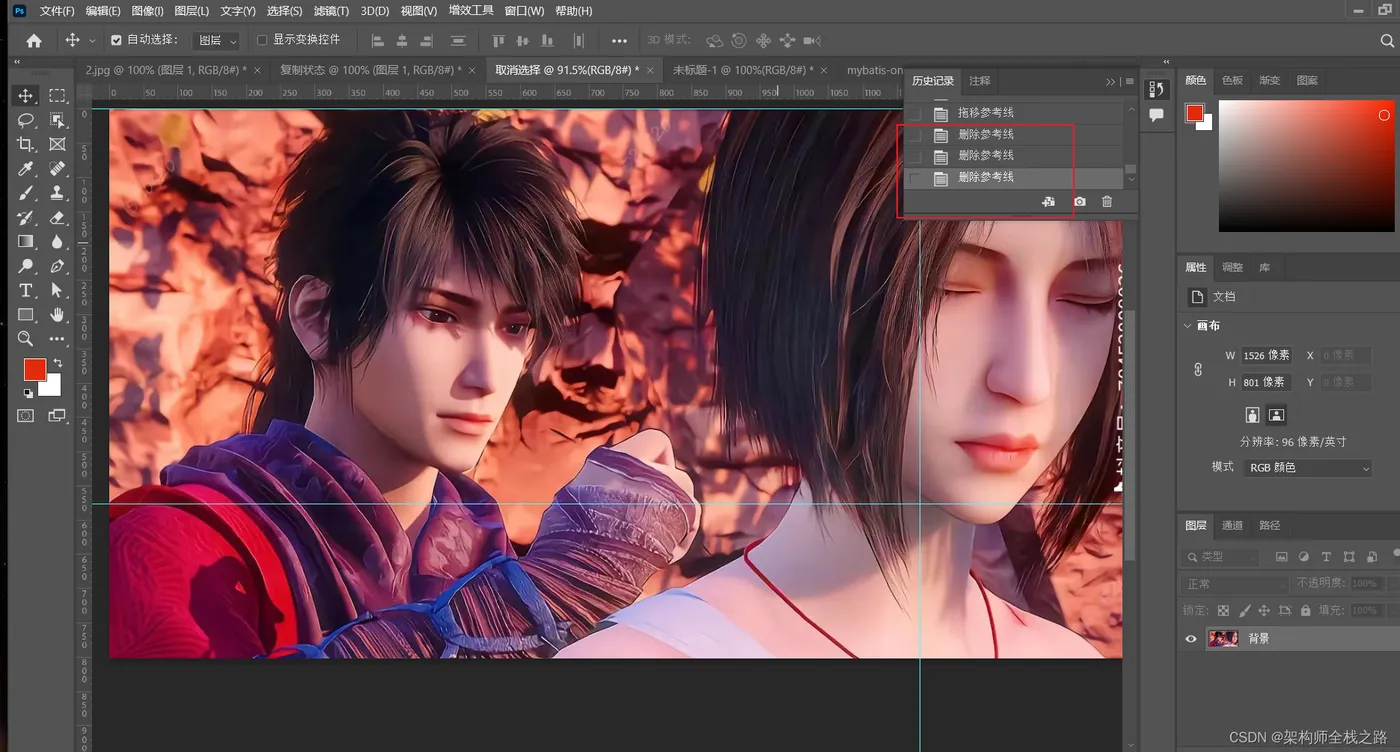Pick a color in the color field
Viewport: 1400px width, 752px height.
point(1306,166)
